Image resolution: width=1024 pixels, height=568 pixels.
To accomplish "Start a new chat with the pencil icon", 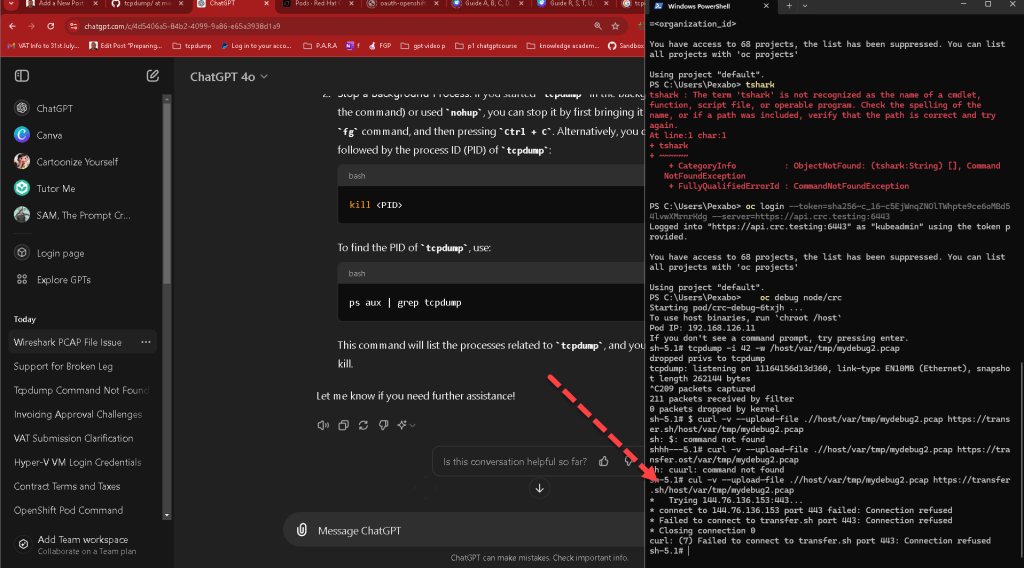I will click(x=152, y=76).
